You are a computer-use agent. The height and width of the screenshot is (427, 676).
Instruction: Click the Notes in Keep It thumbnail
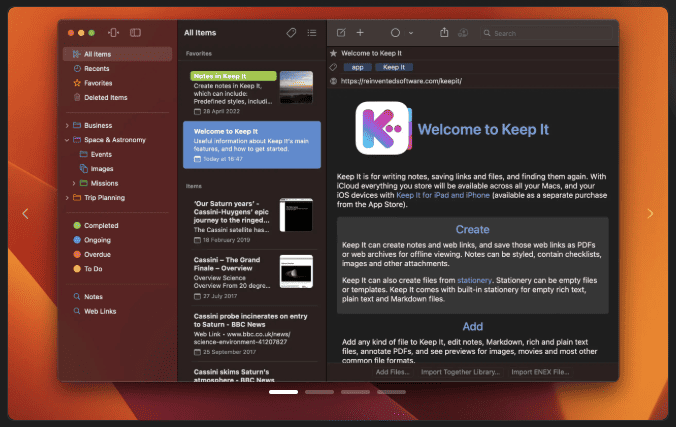click(296, 87)
